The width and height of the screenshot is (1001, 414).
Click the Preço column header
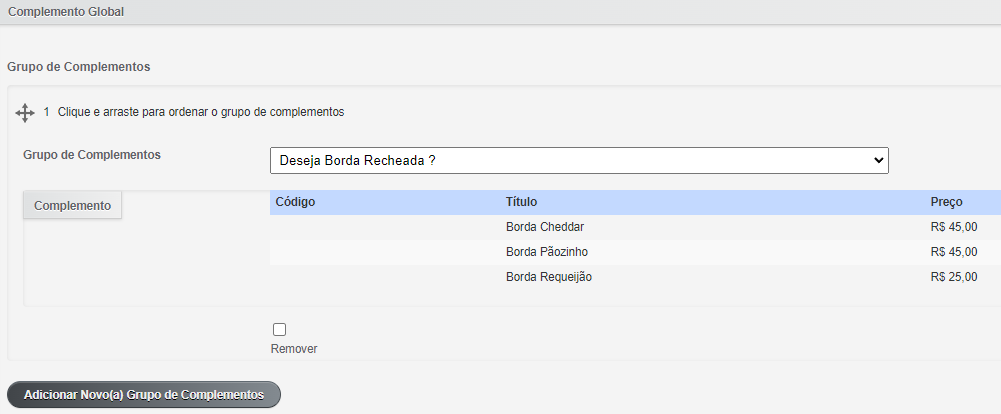[946, 202]
